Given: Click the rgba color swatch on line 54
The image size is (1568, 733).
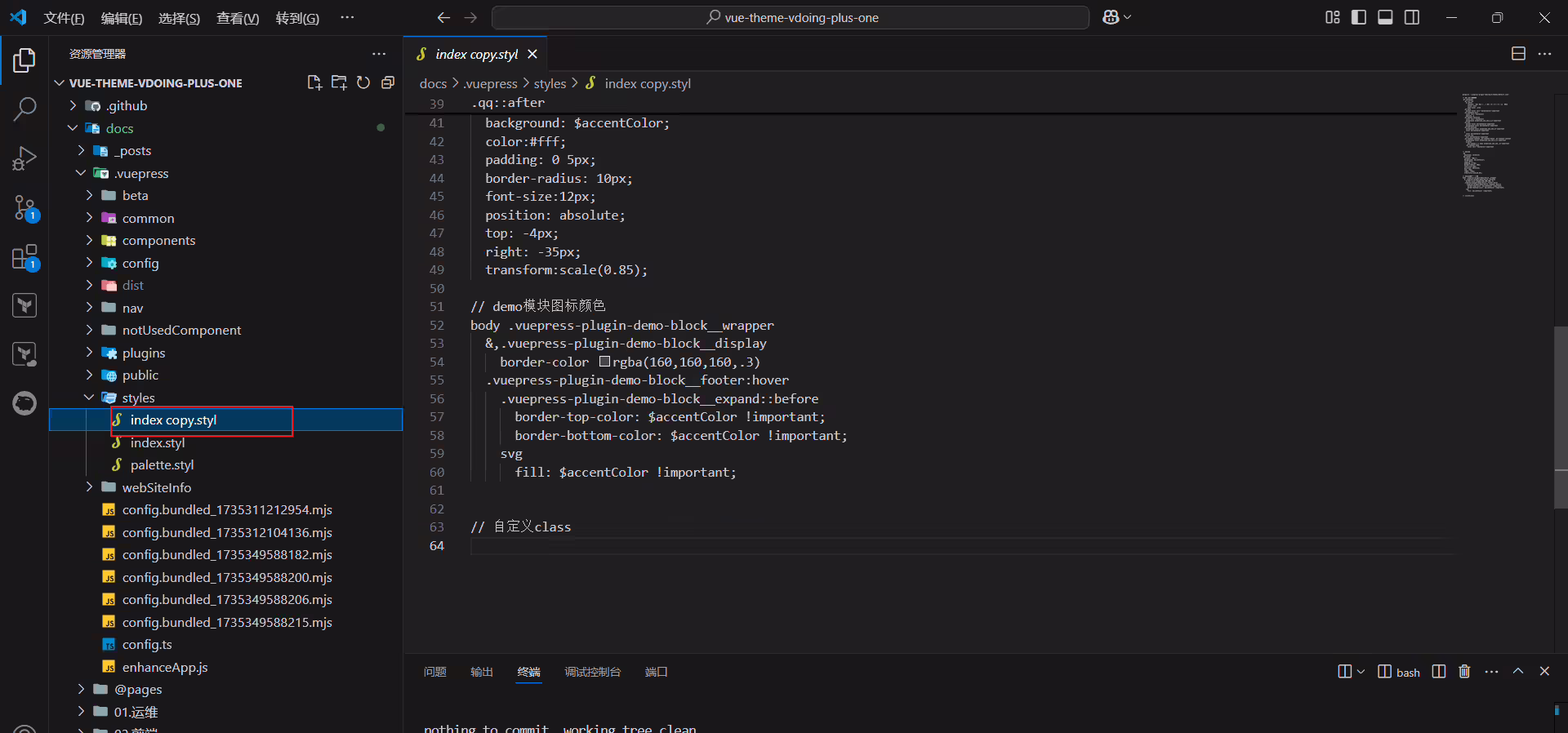Looking at the screenshot, I should 604,362.
